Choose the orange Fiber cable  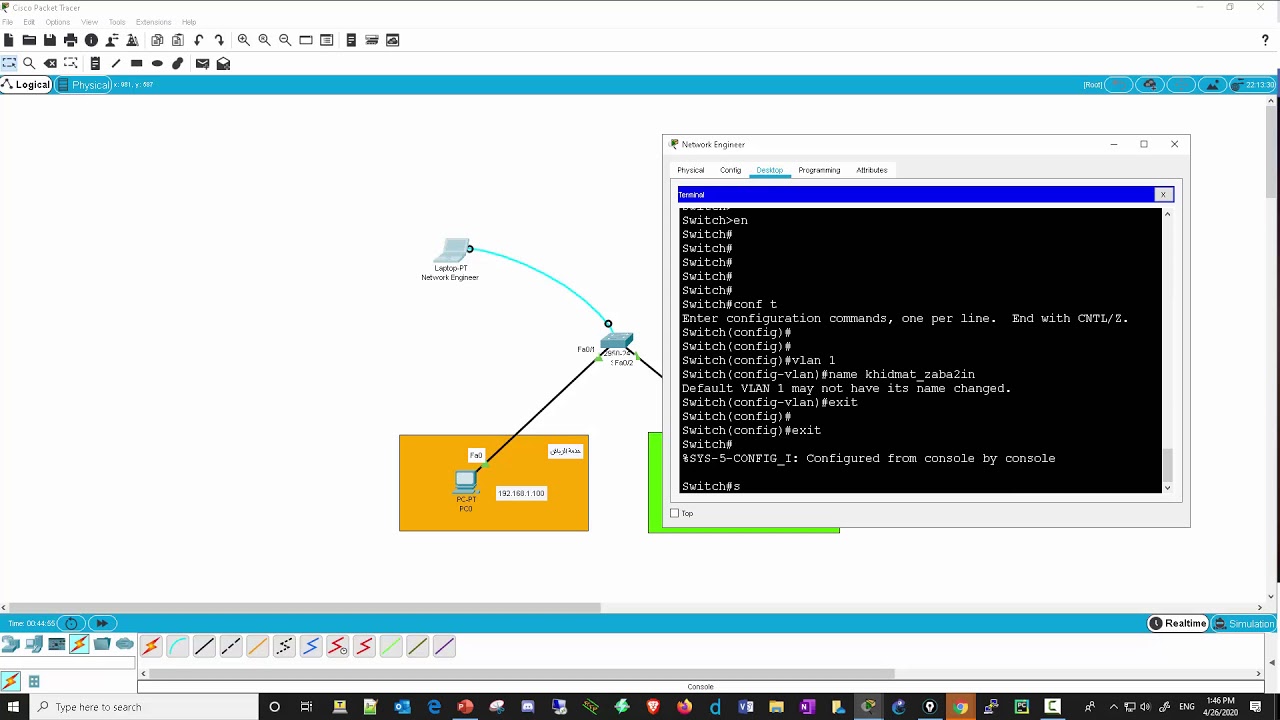[x=257, y=647]
